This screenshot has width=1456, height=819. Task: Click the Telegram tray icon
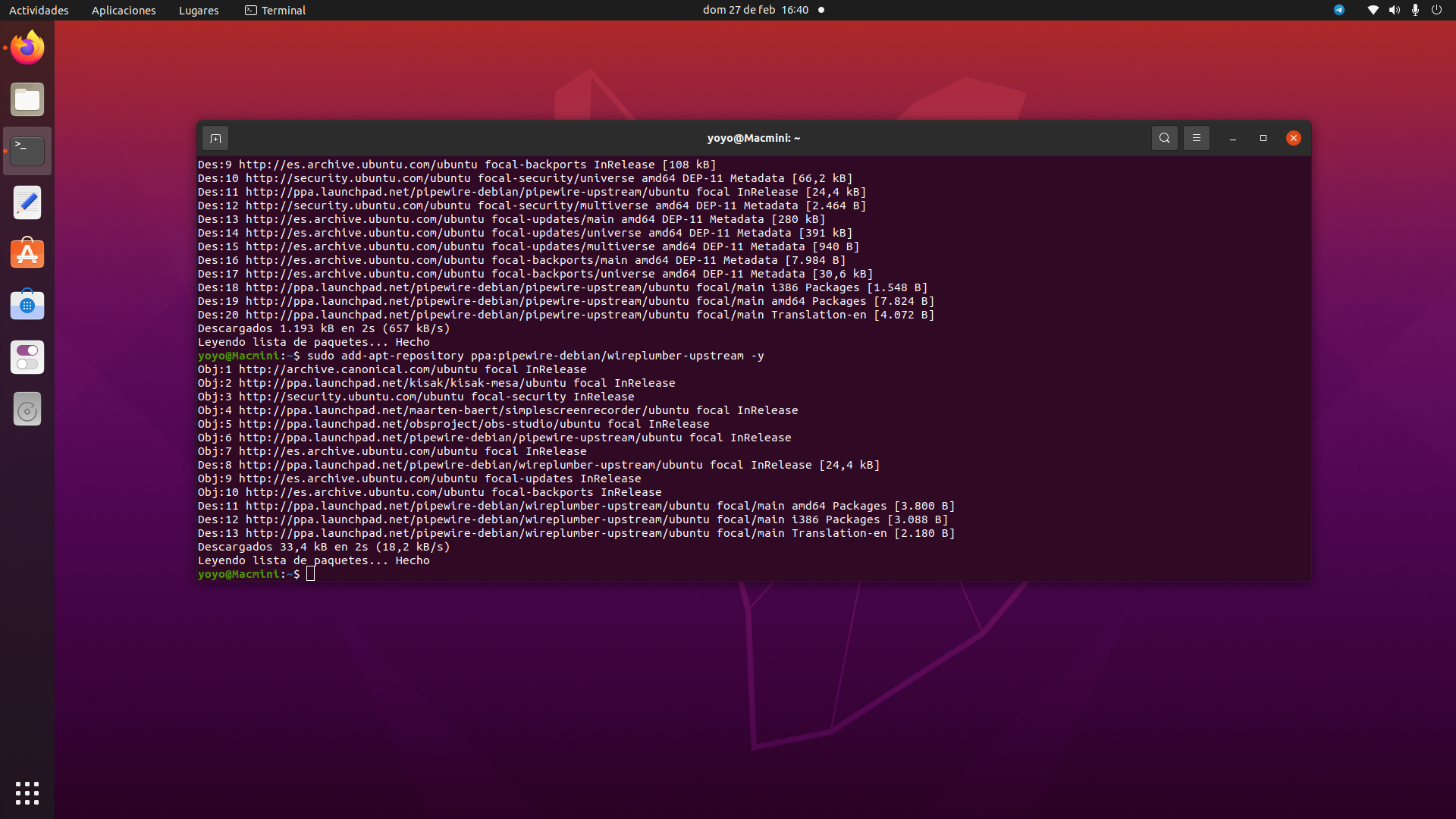point(1339,10)
